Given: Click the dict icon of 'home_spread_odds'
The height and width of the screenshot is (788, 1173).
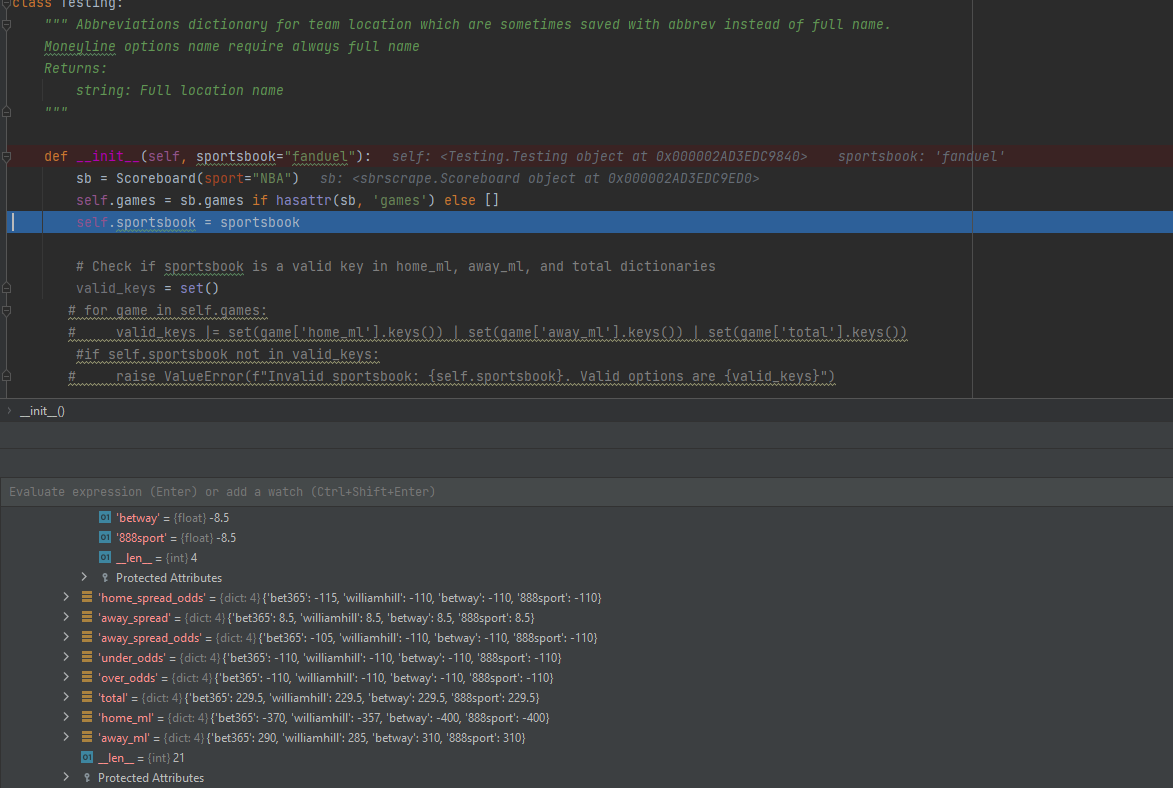Looking at the screenshot, I should tap(87, 597).
